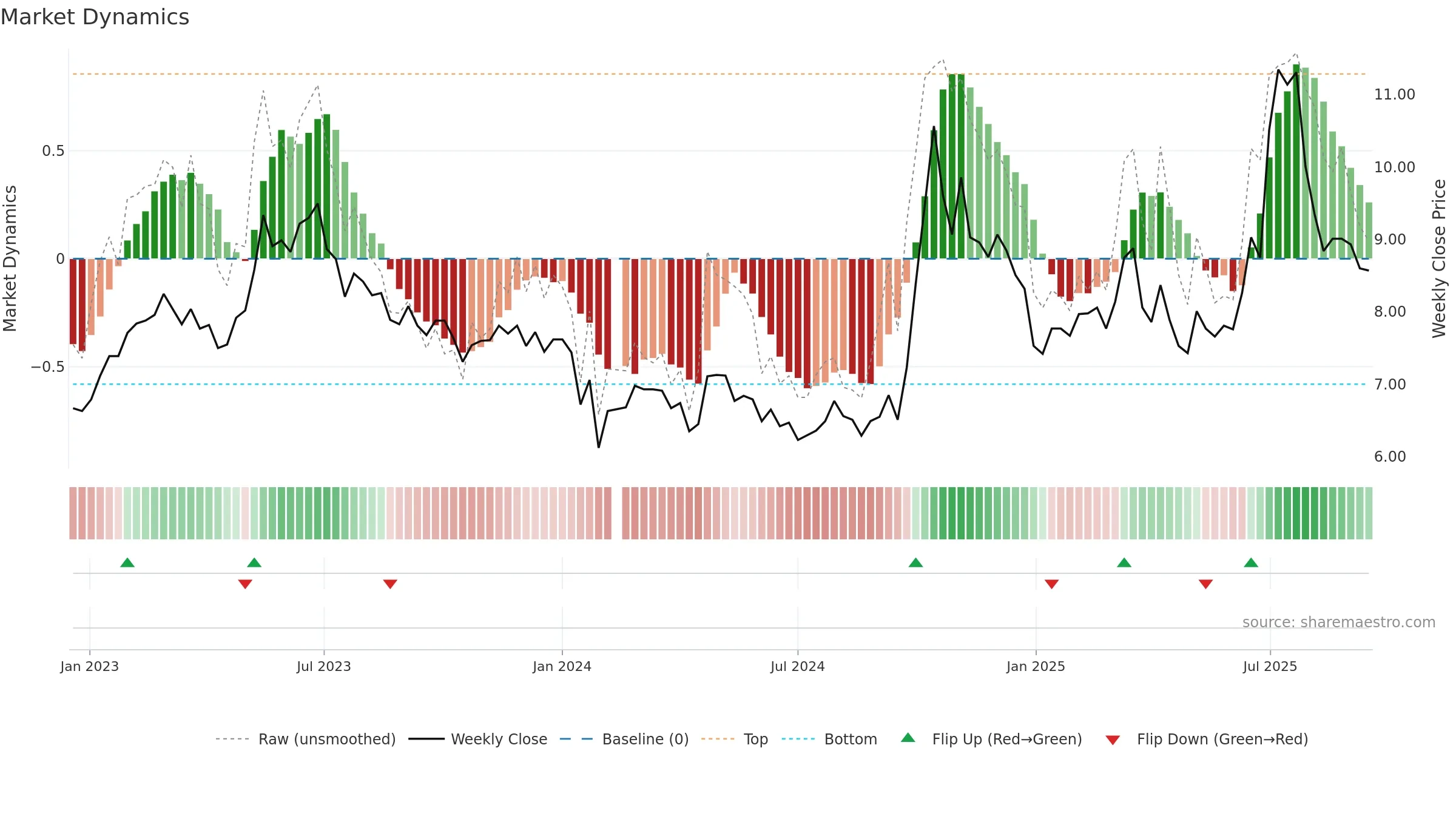Screen dimensions: 1456x819
Task: Select the first green flip-up marker after Jan 2023
Action: click(127, 563)
